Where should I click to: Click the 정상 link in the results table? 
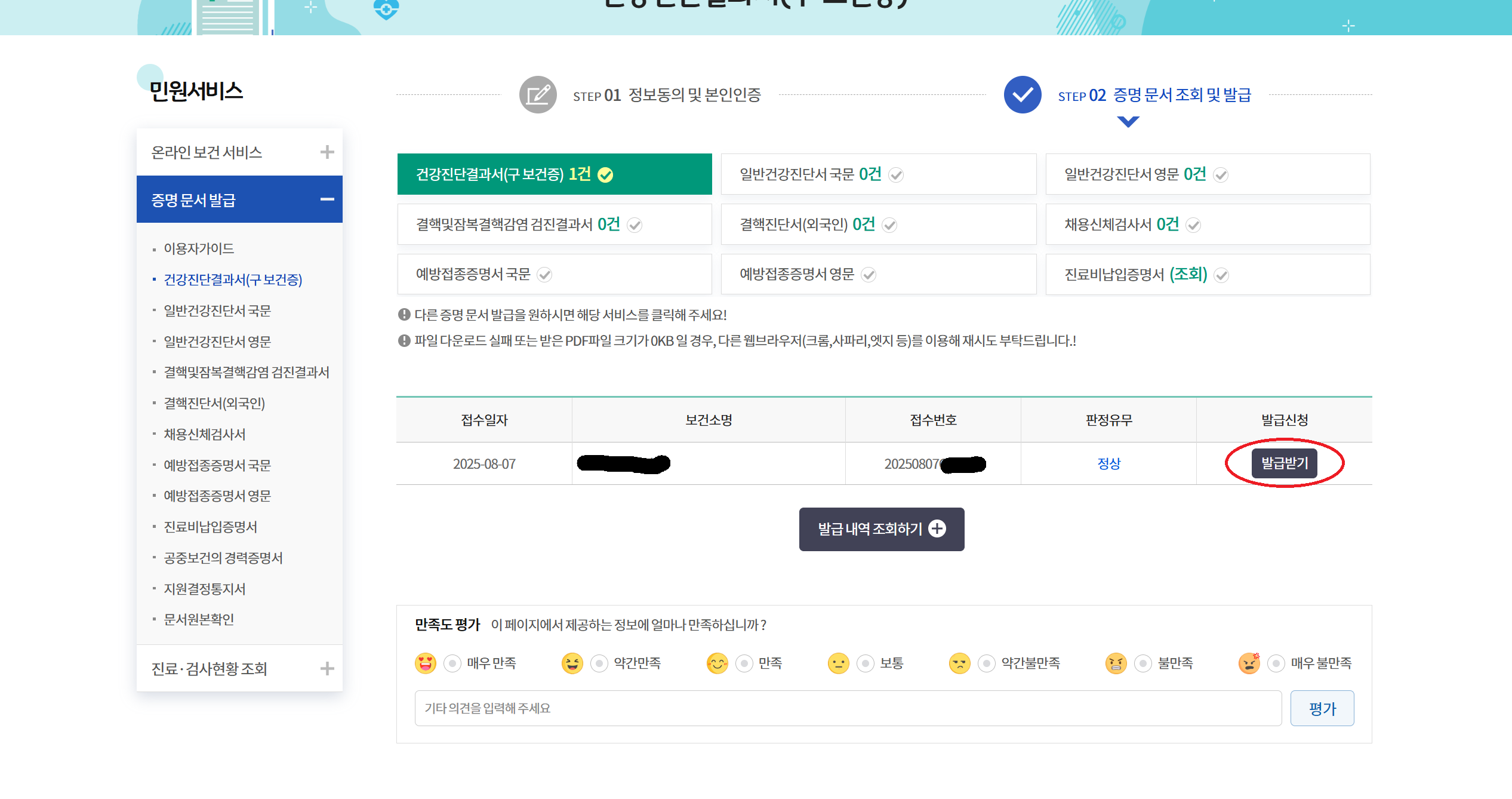pos(1109,463)
